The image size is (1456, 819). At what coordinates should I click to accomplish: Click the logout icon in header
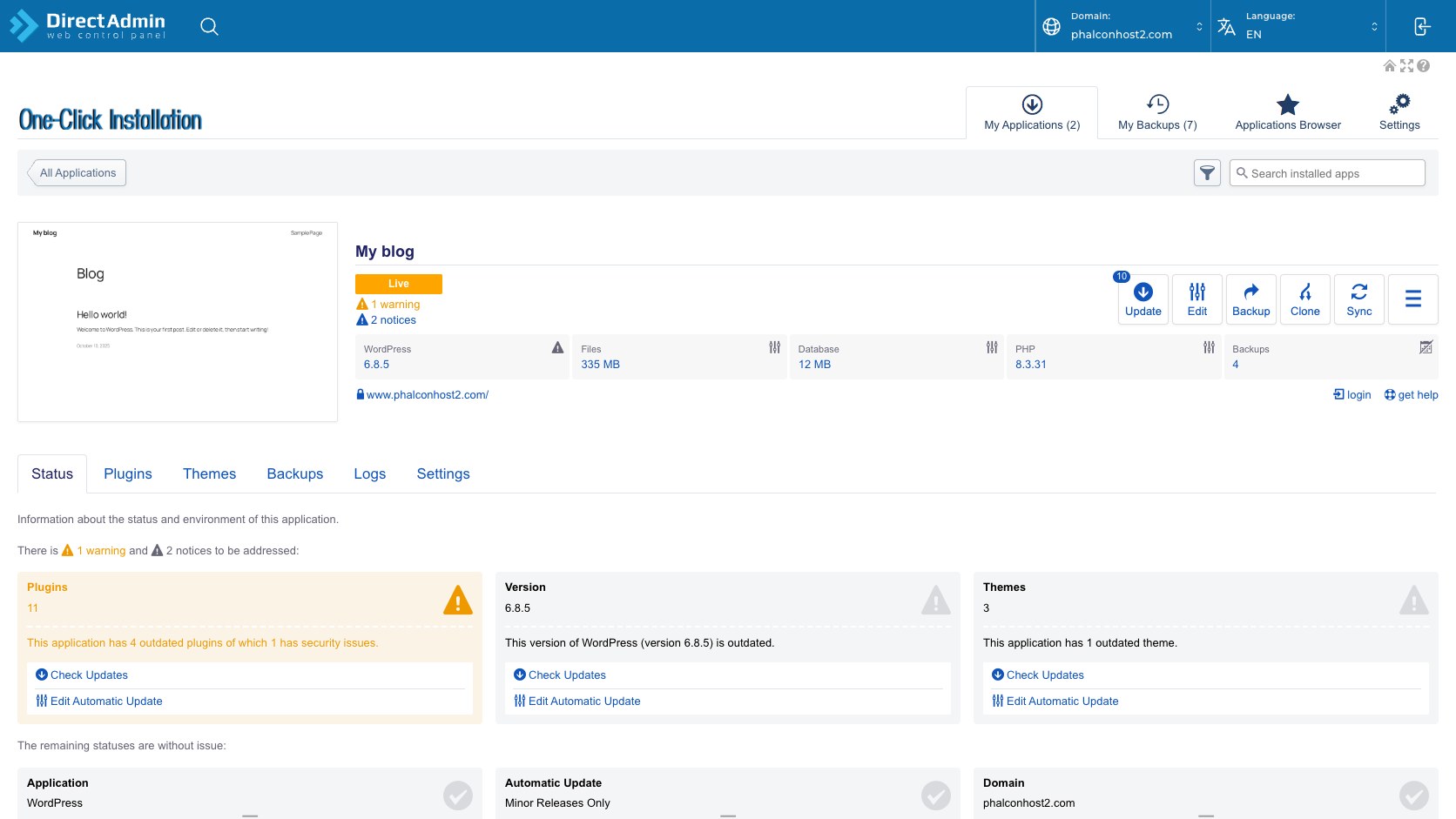click(x=1421, y=26)
